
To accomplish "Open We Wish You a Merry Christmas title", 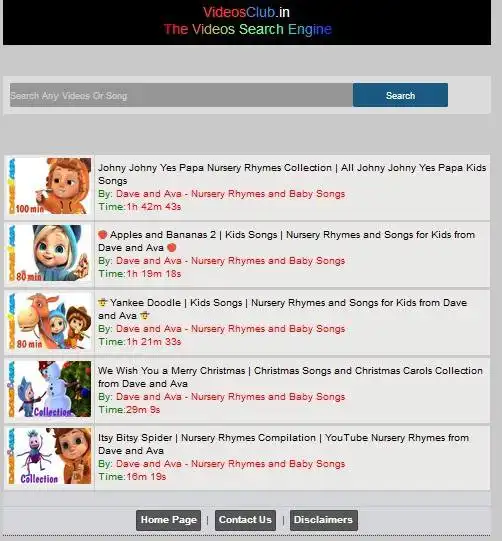I will [x=290, y=377].
